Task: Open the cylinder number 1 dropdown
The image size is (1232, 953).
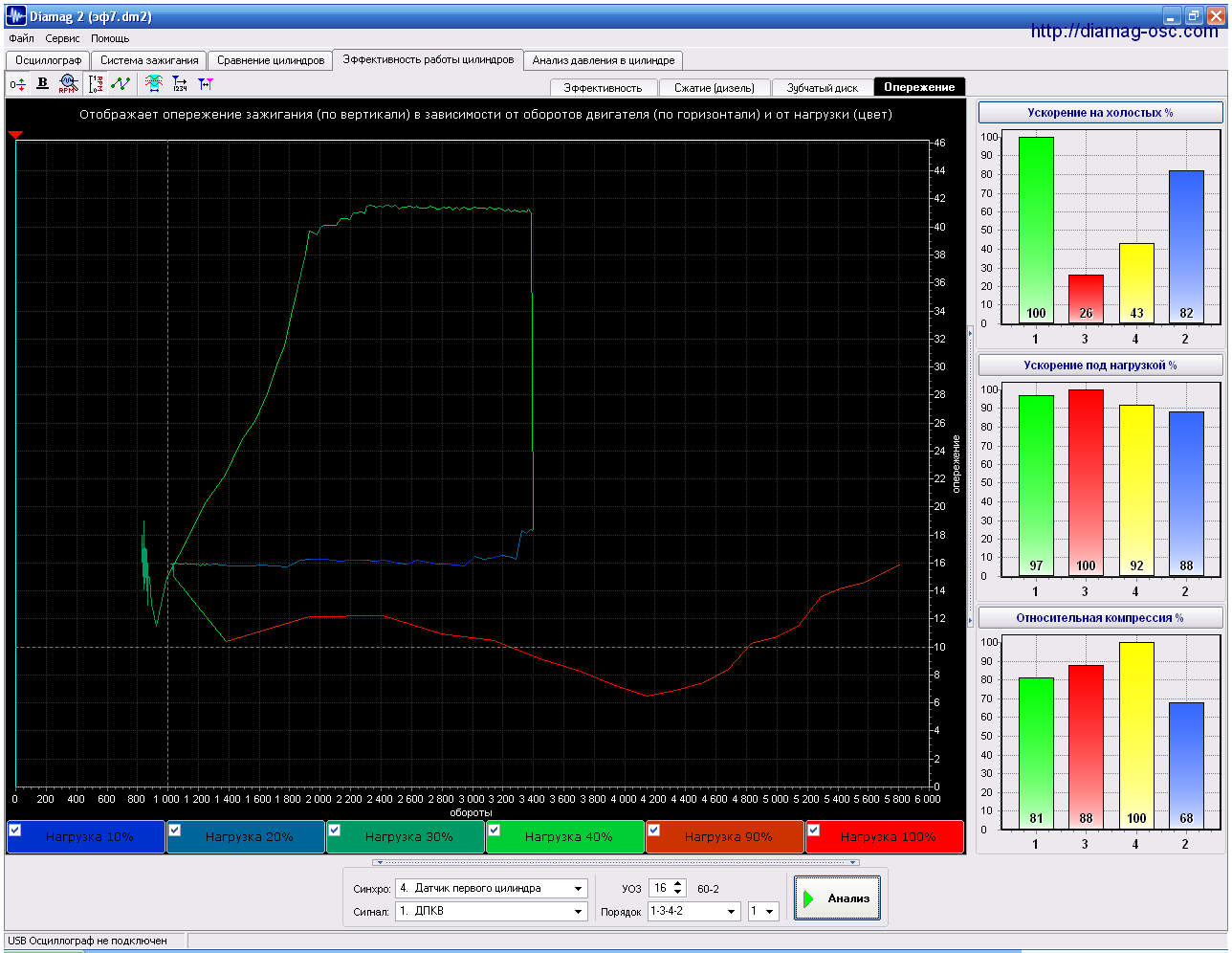Action: 770,912
